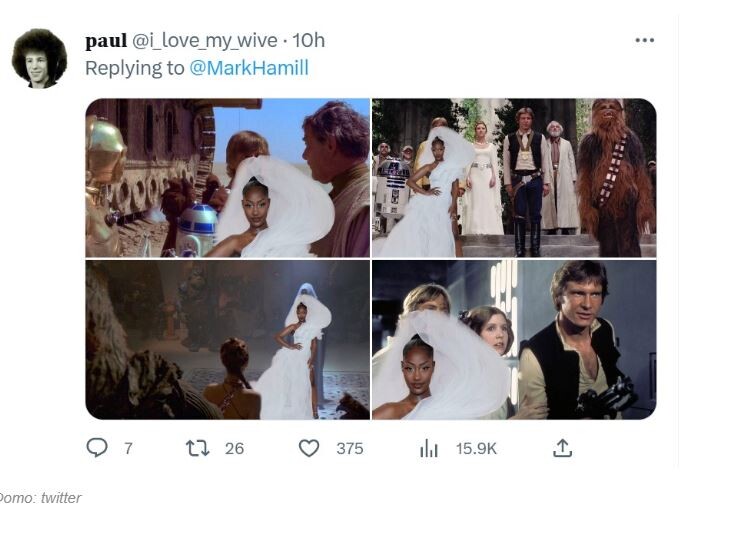Click the like count "375"

pos(349,449)
